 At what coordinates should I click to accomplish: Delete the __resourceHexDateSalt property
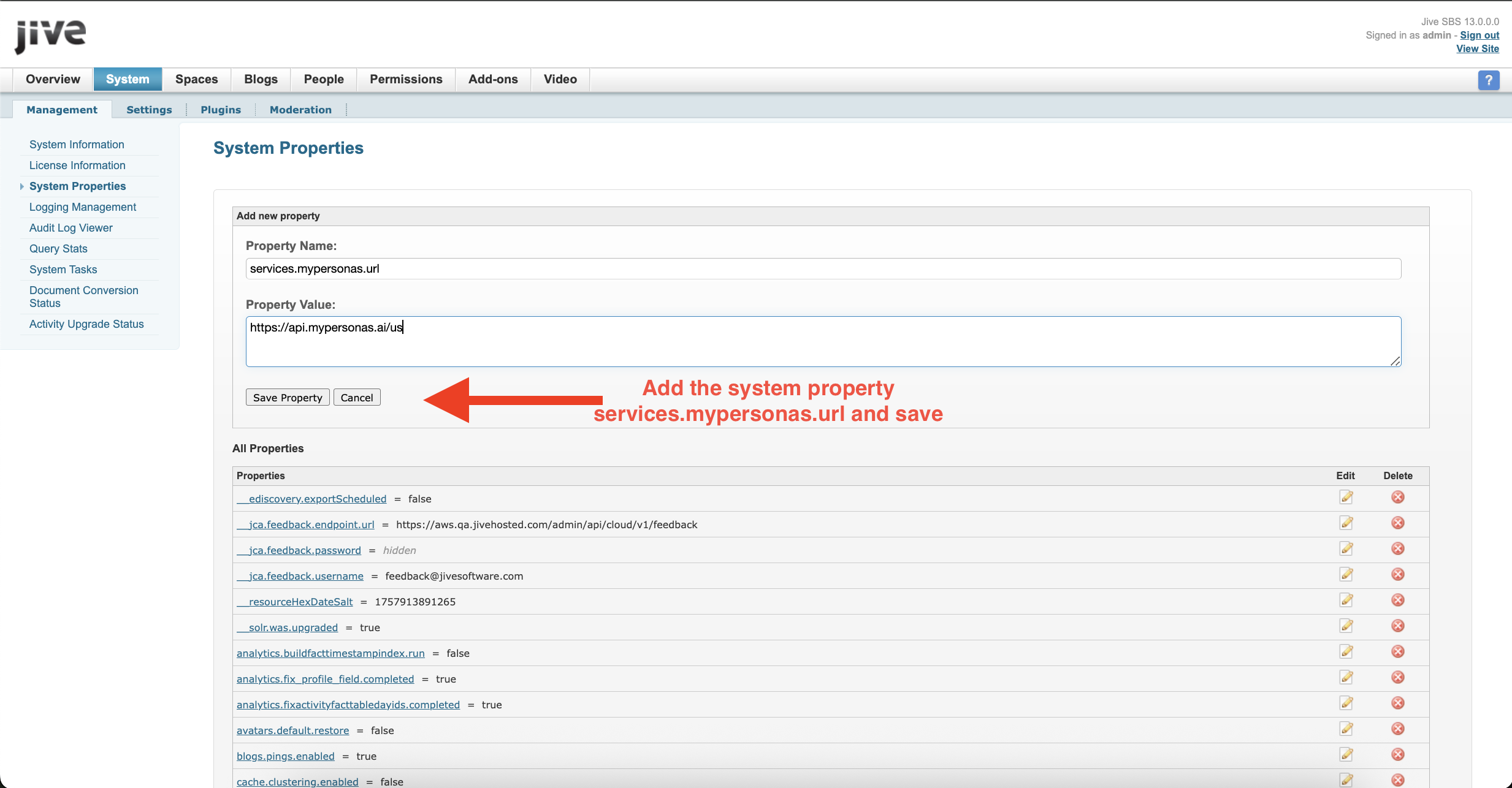click(x=1397, y=600)
